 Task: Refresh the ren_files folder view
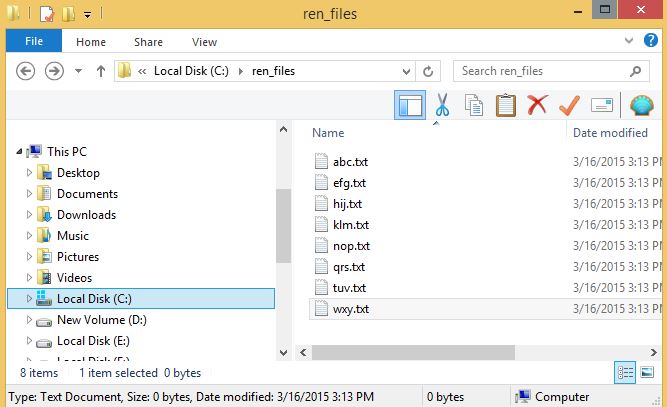(428, 71)
